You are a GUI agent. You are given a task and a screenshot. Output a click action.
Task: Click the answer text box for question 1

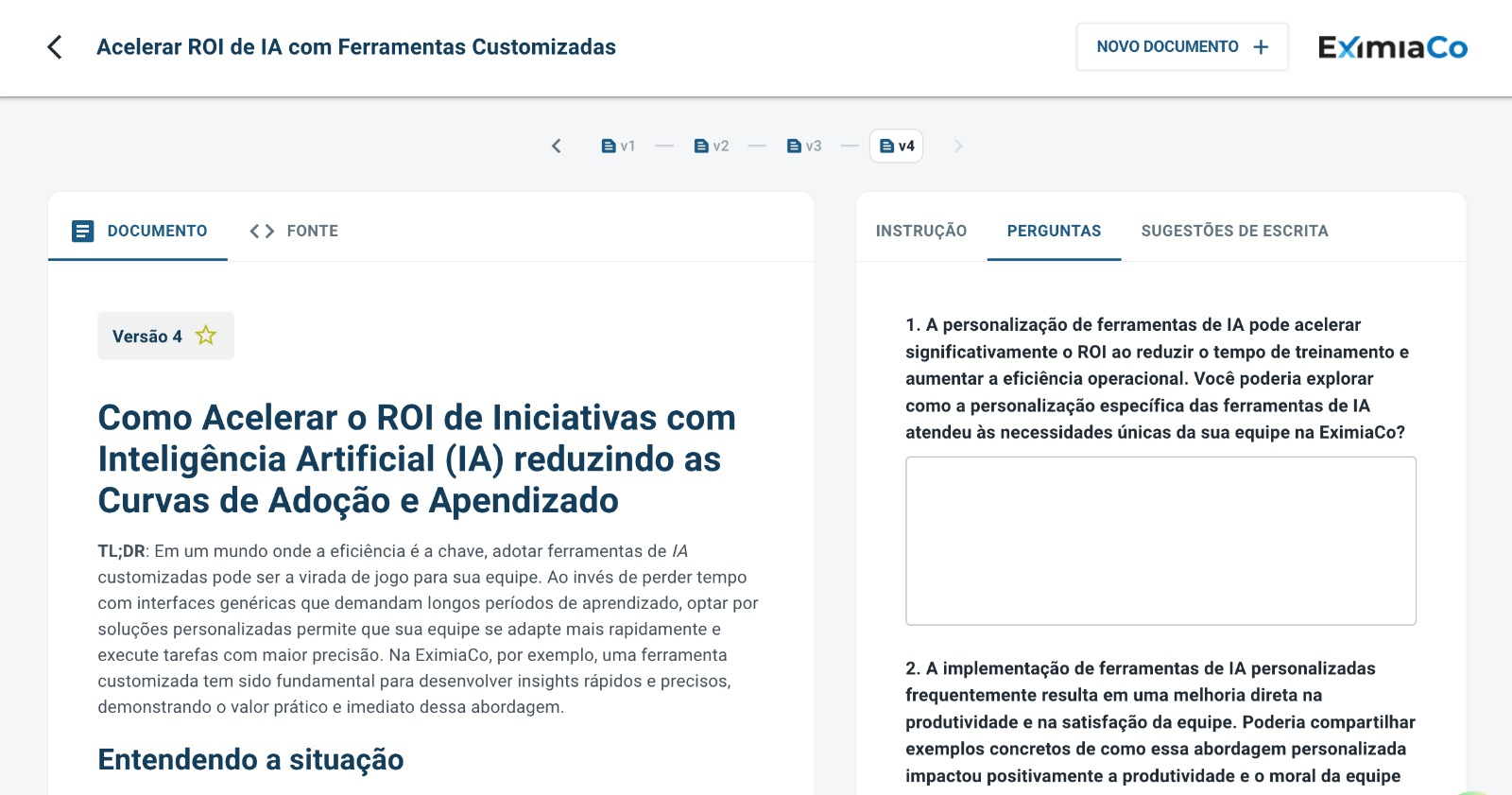tap(1160, 541)
